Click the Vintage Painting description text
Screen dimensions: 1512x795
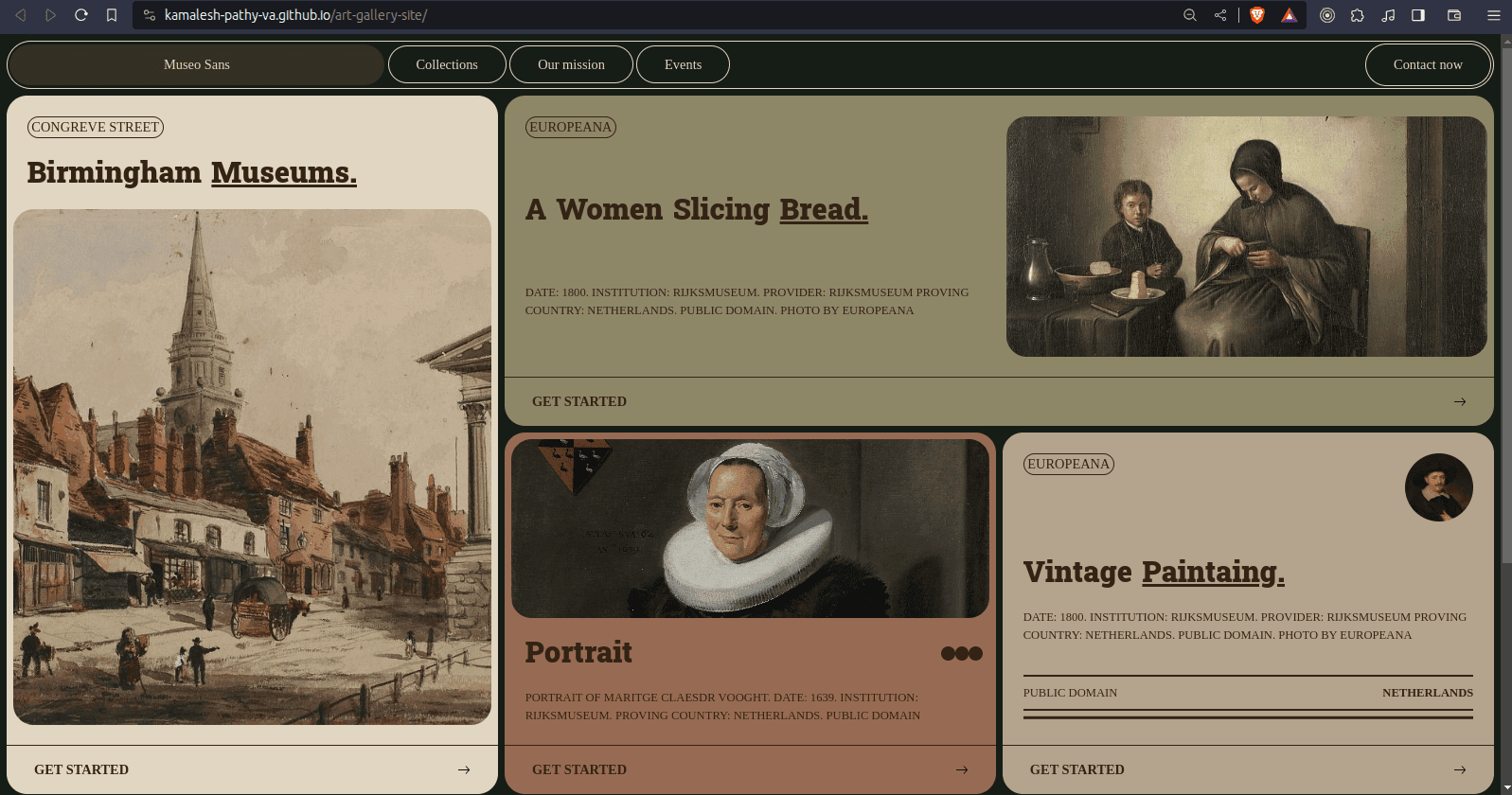tap(1245, 626)
